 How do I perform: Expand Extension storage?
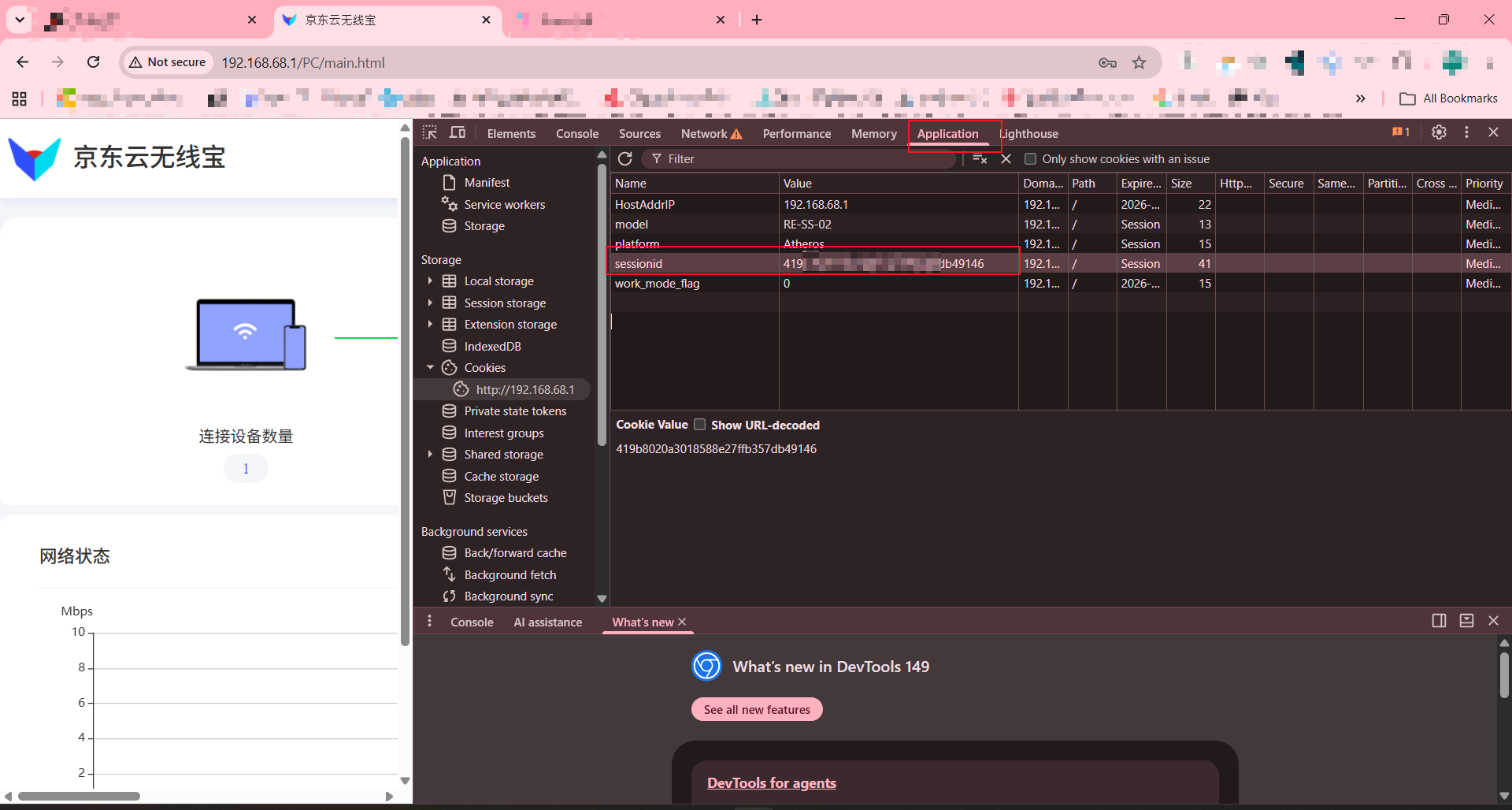click(x=430, y=324)
